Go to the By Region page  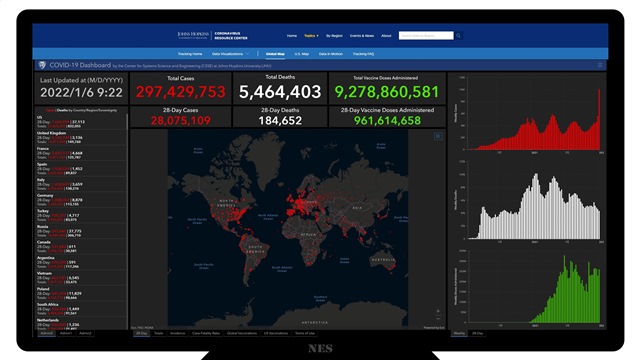pos(334,36)
